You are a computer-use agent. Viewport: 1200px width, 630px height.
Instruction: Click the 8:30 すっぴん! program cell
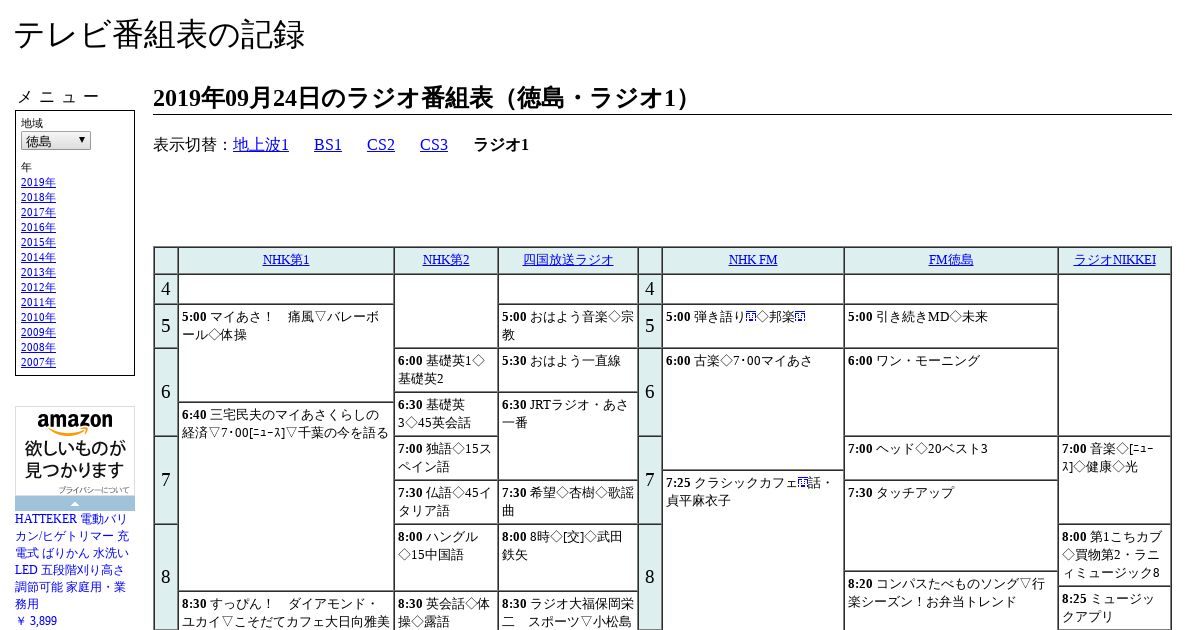pos(286,611)
